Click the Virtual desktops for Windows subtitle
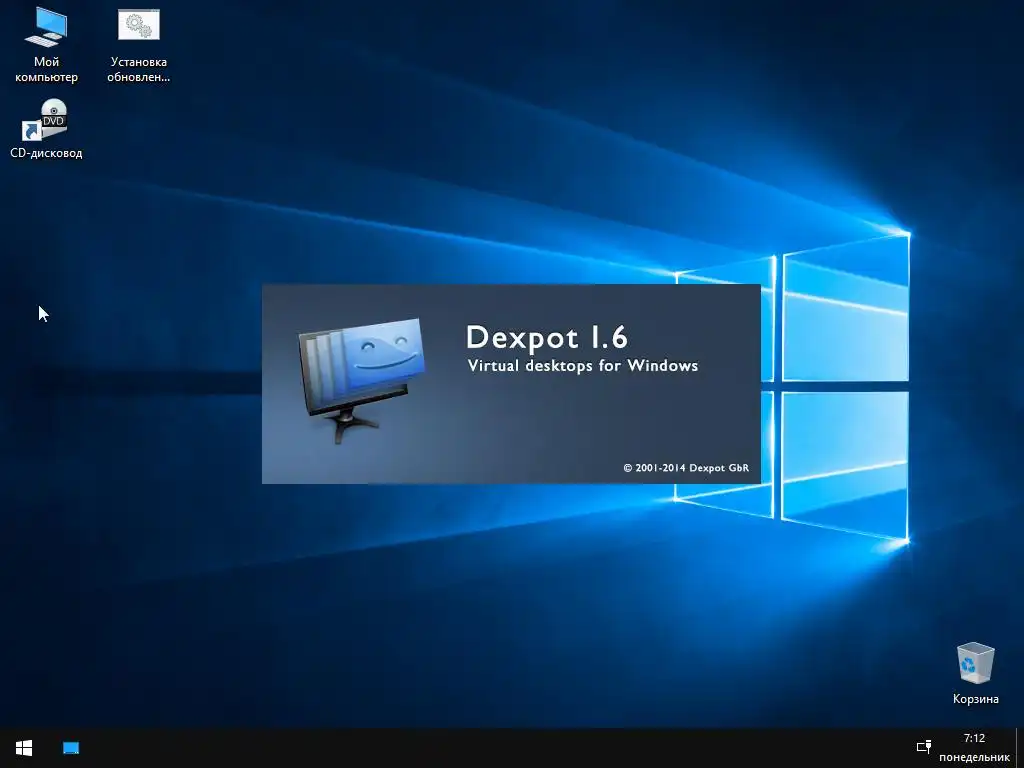The width and height of the screenshot is (1024, 768). [x=583, y=366]
